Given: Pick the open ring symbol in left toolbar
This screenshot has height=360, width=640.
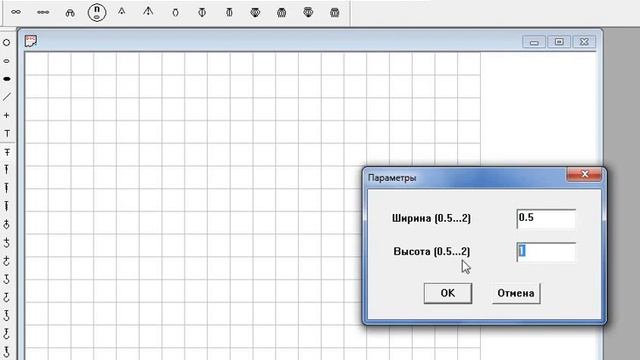Looking at the screenshot, I should [7, 42].
